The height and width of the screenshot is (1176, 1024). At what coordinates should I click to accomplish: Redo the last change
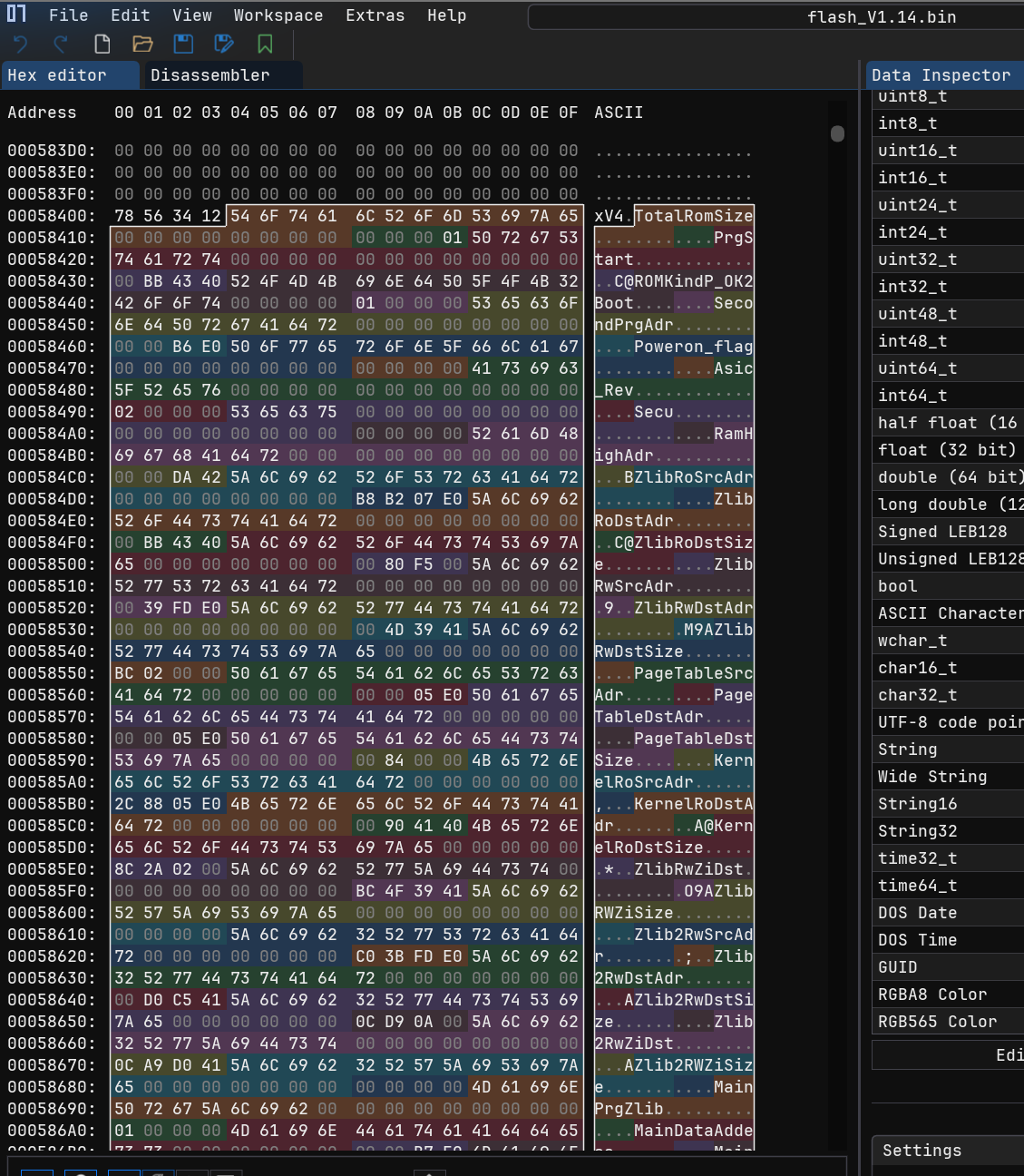tap(60, 43)
